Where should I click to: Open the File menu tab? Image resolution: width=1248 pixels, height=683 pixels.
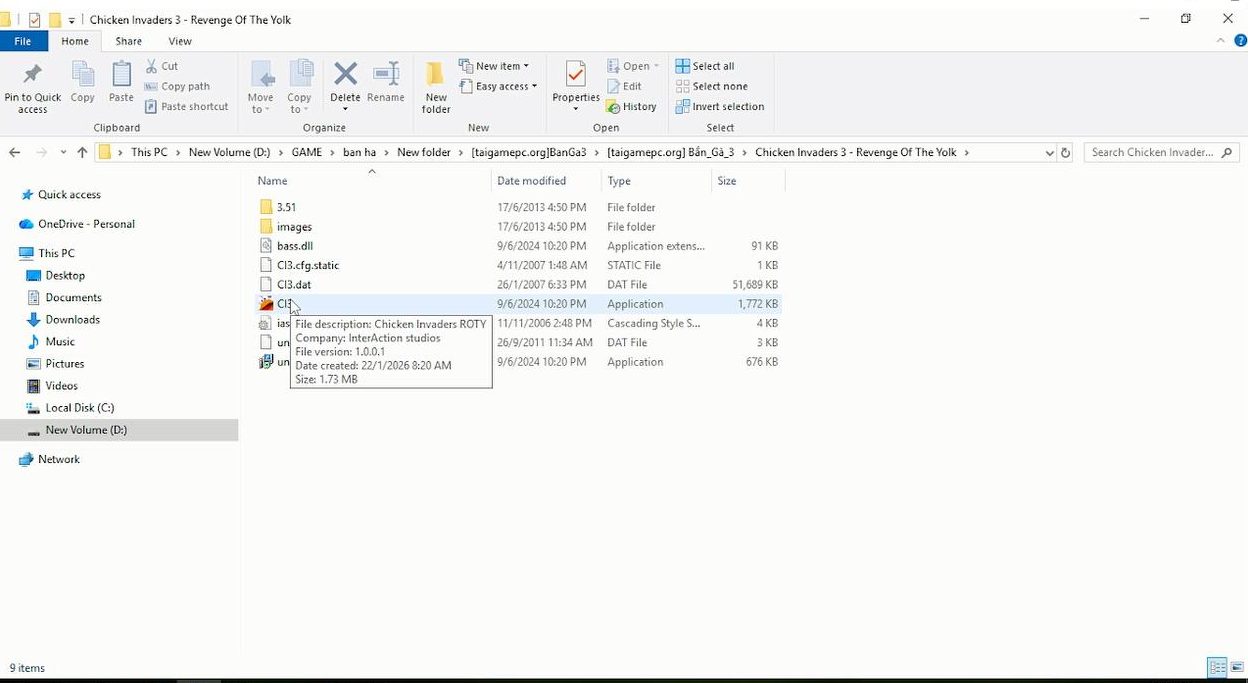(22, 41)
